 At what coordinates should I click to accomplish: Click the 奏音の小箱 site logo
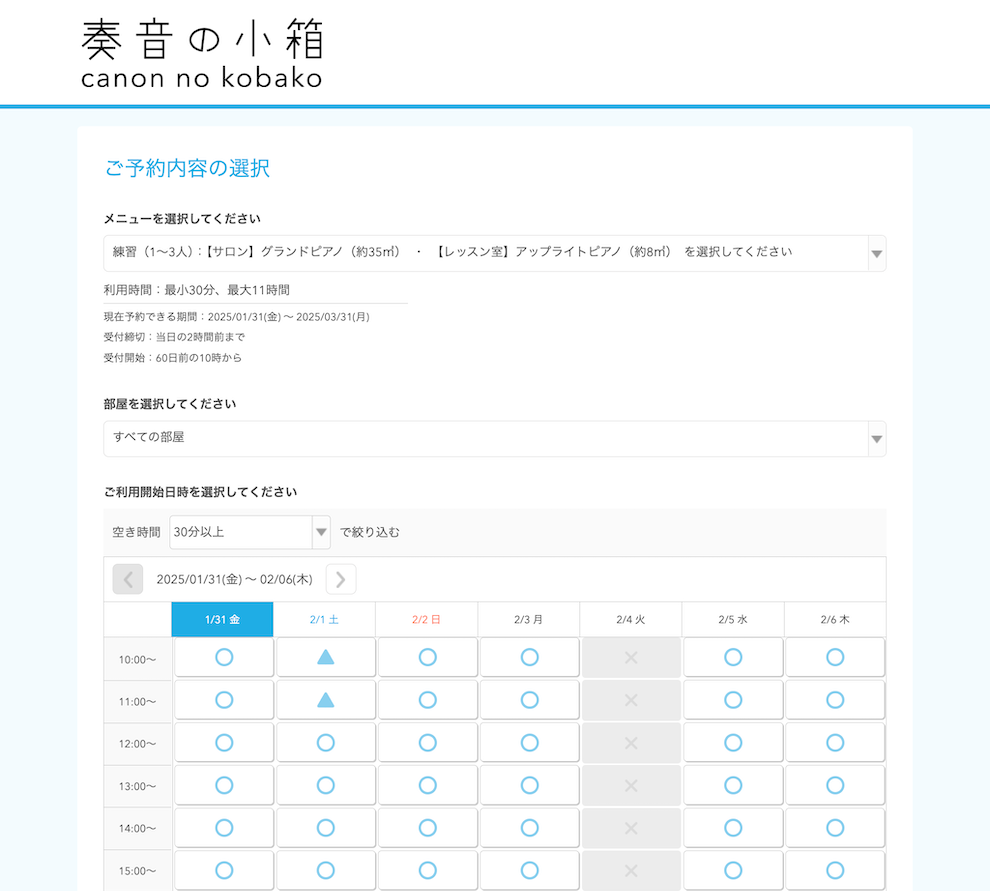tap(202, 53)
